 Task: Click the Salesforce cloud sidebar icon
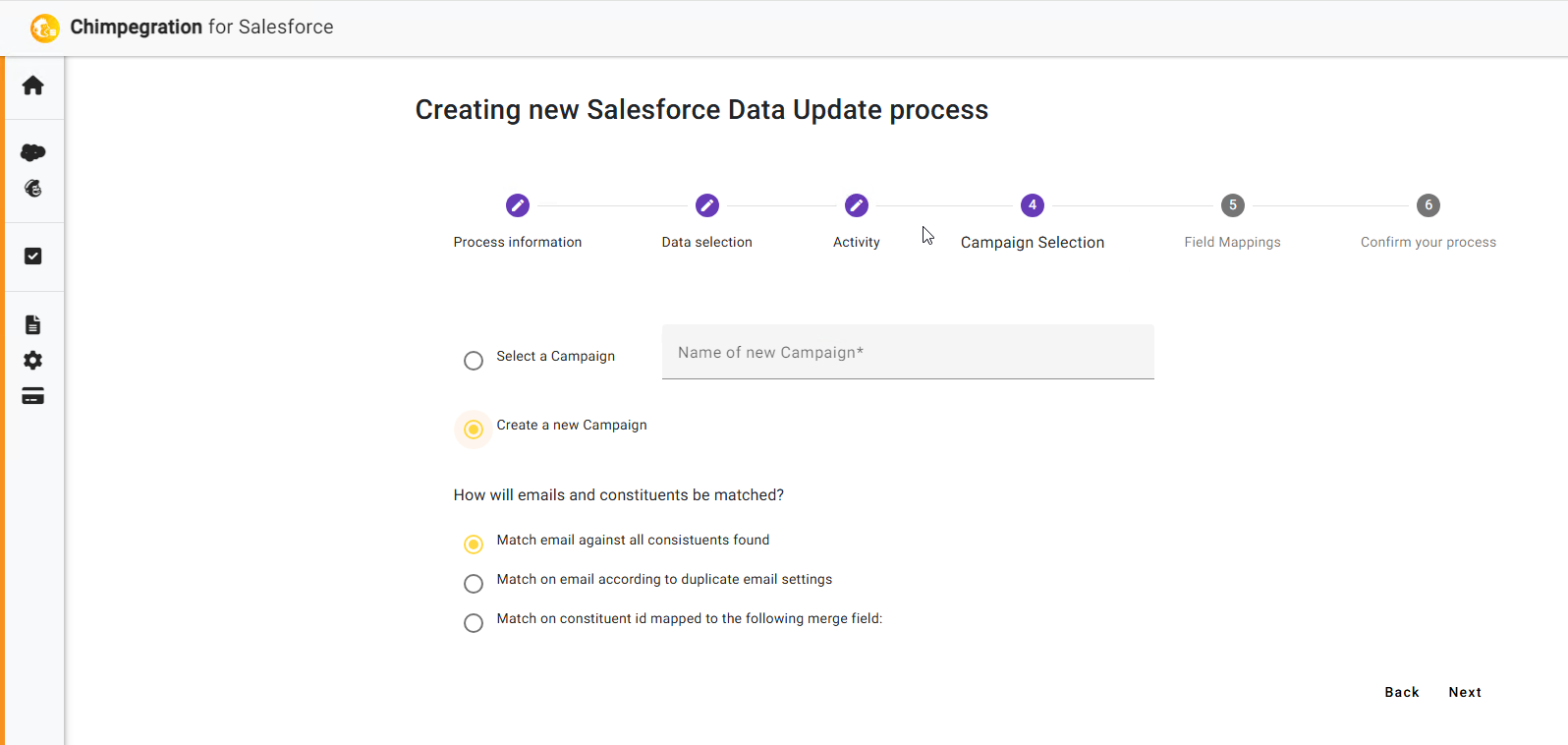(x=32, y=152)
